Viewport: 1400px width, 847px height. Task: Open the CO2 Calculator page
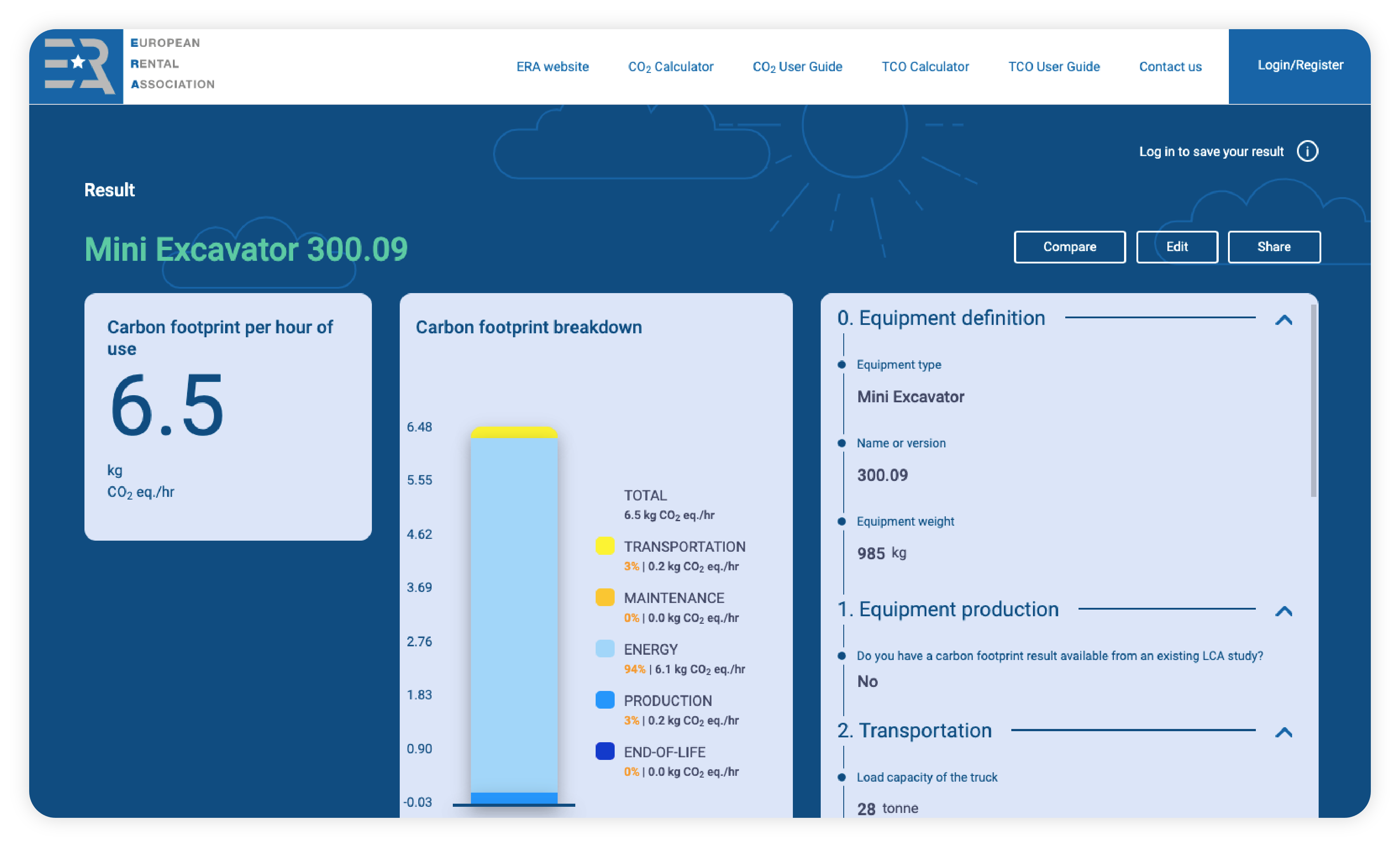pos(670,67)
